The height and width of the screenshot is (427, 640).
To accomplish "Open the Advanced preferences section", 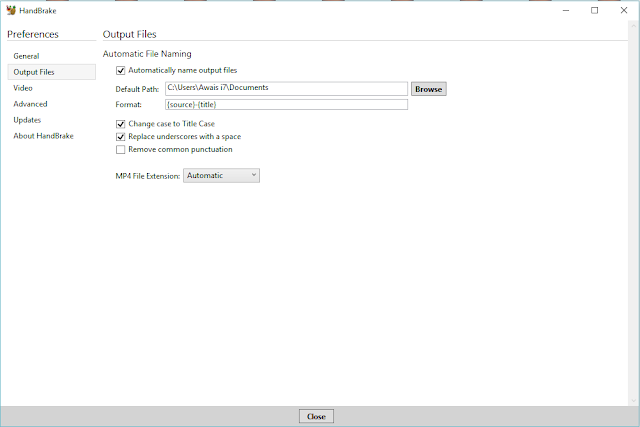I will 30,104.
